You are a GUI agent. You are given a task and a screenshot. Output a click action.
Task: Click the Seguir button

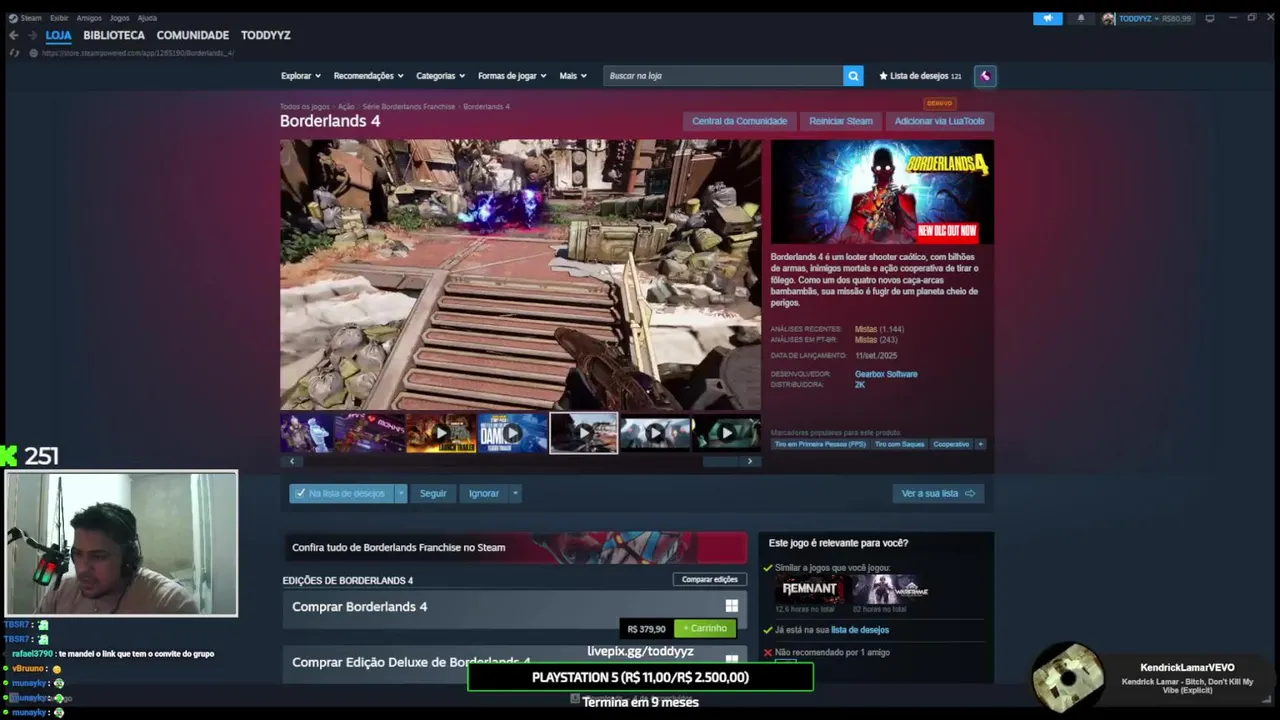point(433,493)
